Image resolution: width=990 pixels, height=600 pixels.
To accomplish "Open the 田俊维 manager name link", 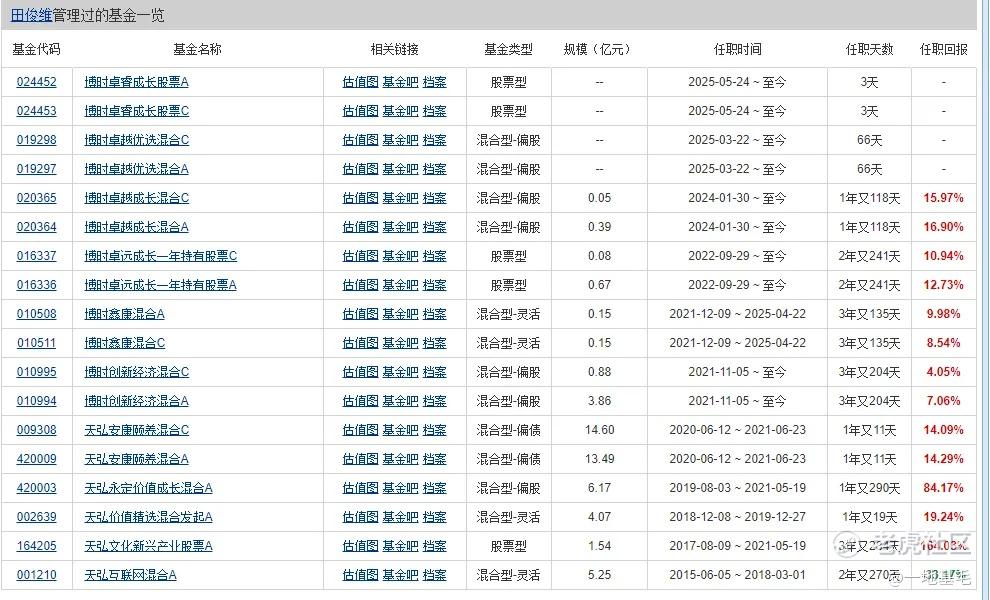I will click(x=31, y=15).
